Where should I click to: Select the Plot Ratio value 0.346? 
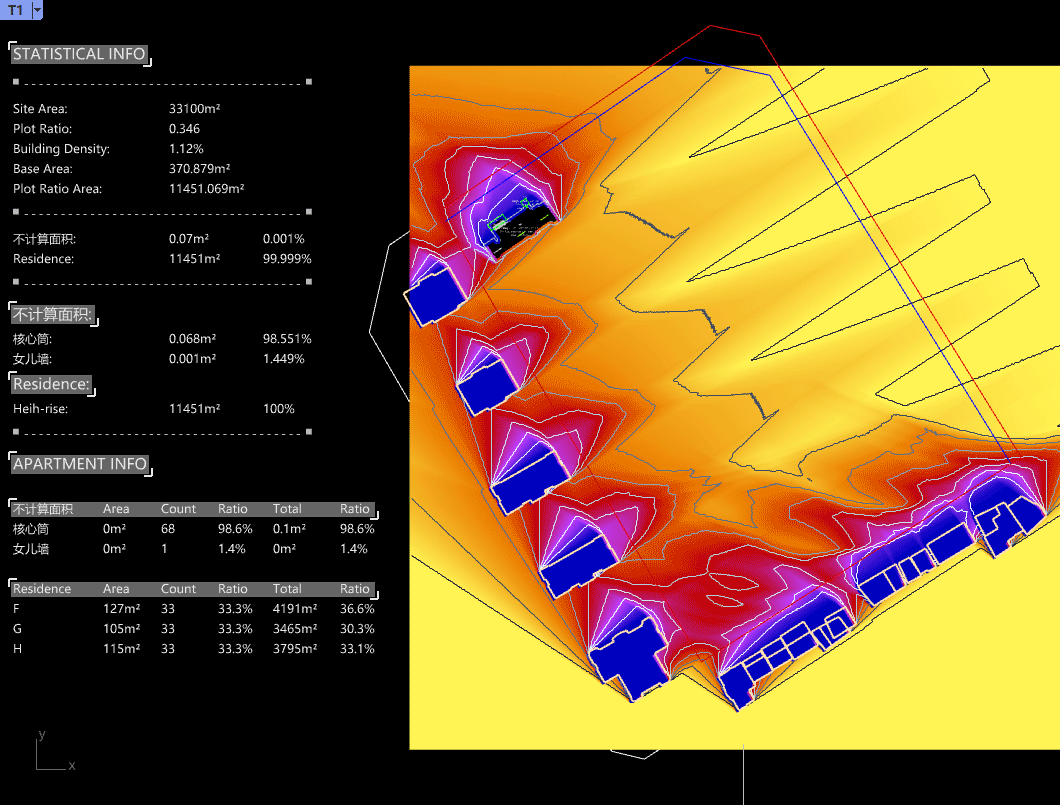184,129
